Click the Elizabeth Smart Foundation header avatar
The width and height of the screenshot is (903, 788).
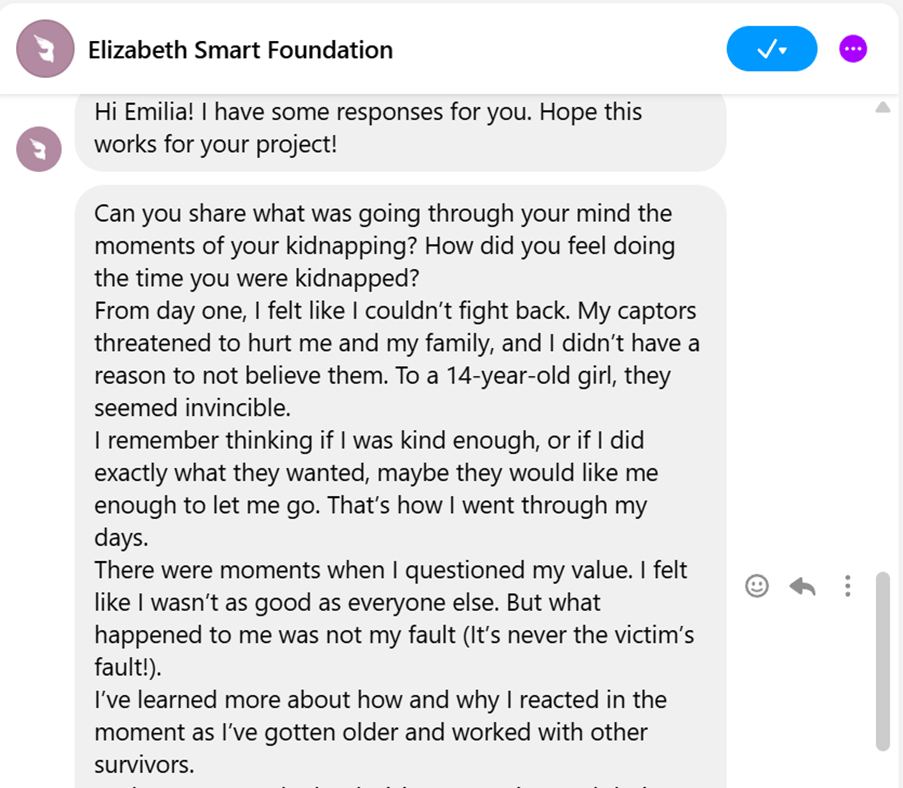pos(46,49)
